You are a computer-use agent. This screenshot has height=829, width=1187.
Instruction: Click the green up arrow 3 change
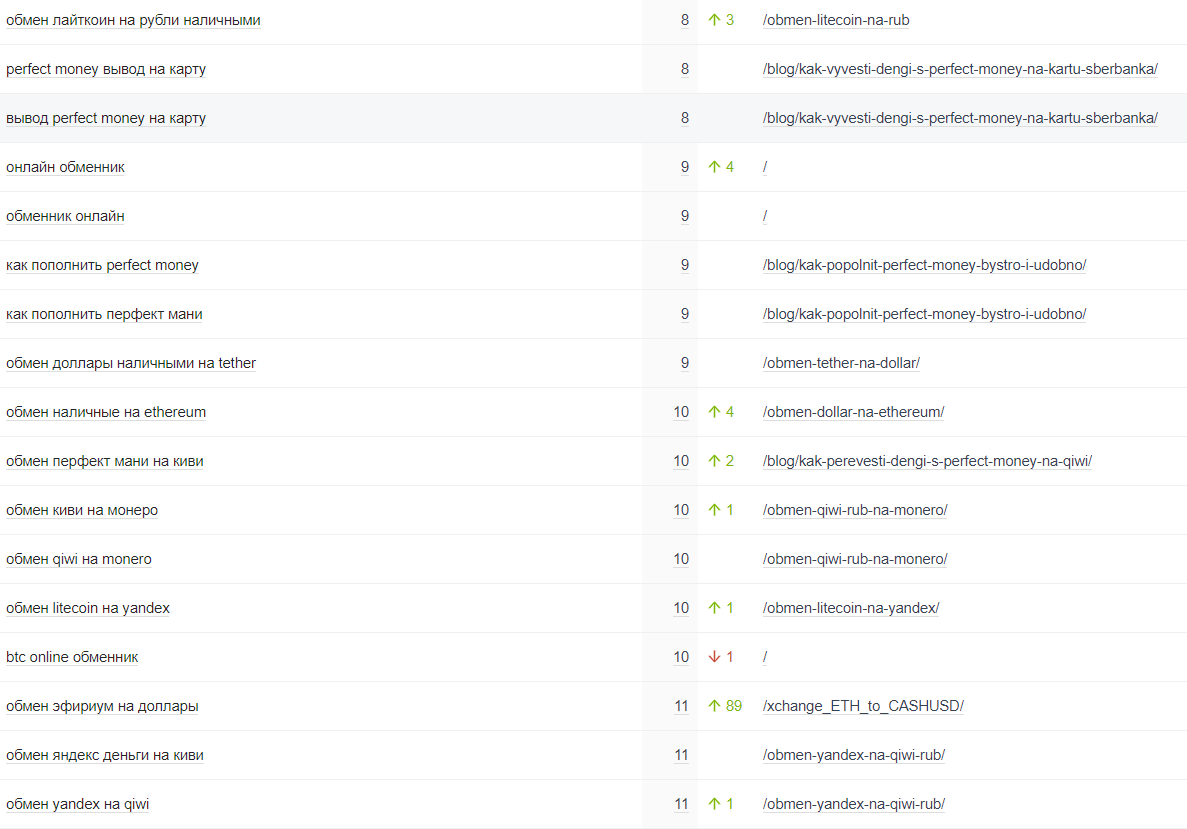[x=721, y=20]
